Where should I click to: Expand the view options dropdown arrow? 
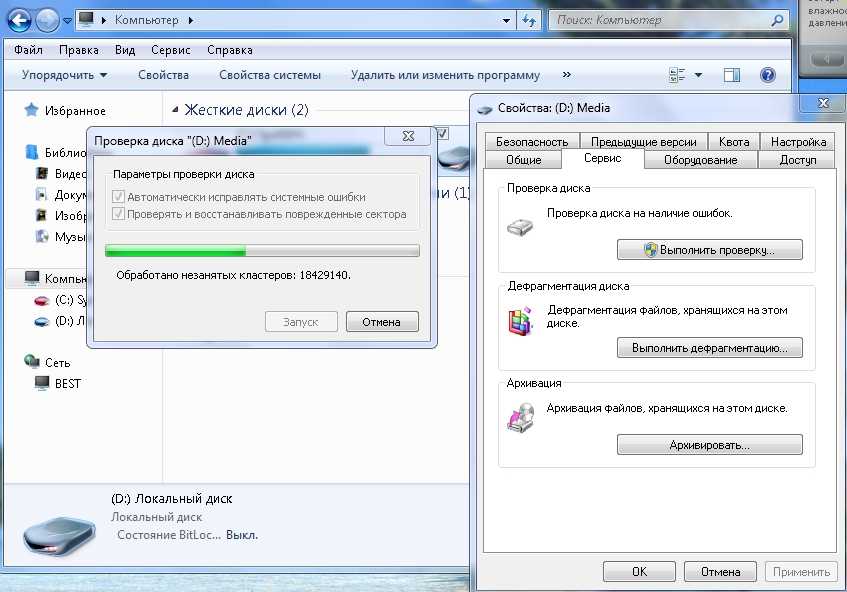(x=698, y=75)
